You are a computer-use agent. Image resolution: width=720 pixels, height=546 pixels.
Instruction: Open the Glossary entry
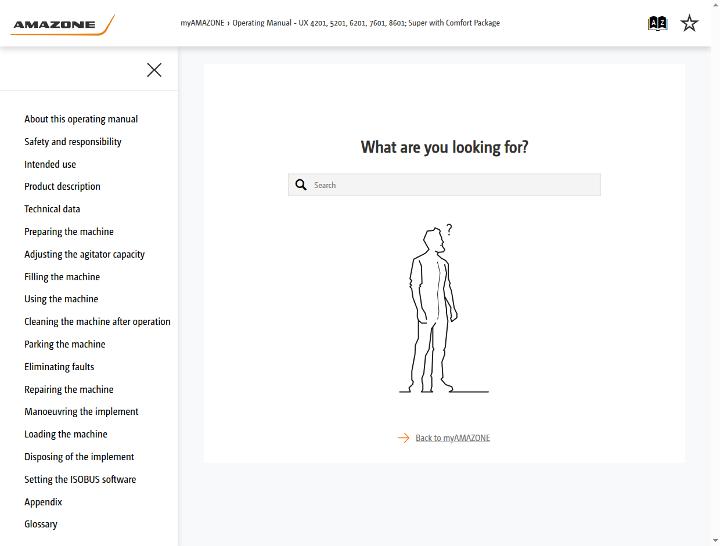click(x=41, y=524)
